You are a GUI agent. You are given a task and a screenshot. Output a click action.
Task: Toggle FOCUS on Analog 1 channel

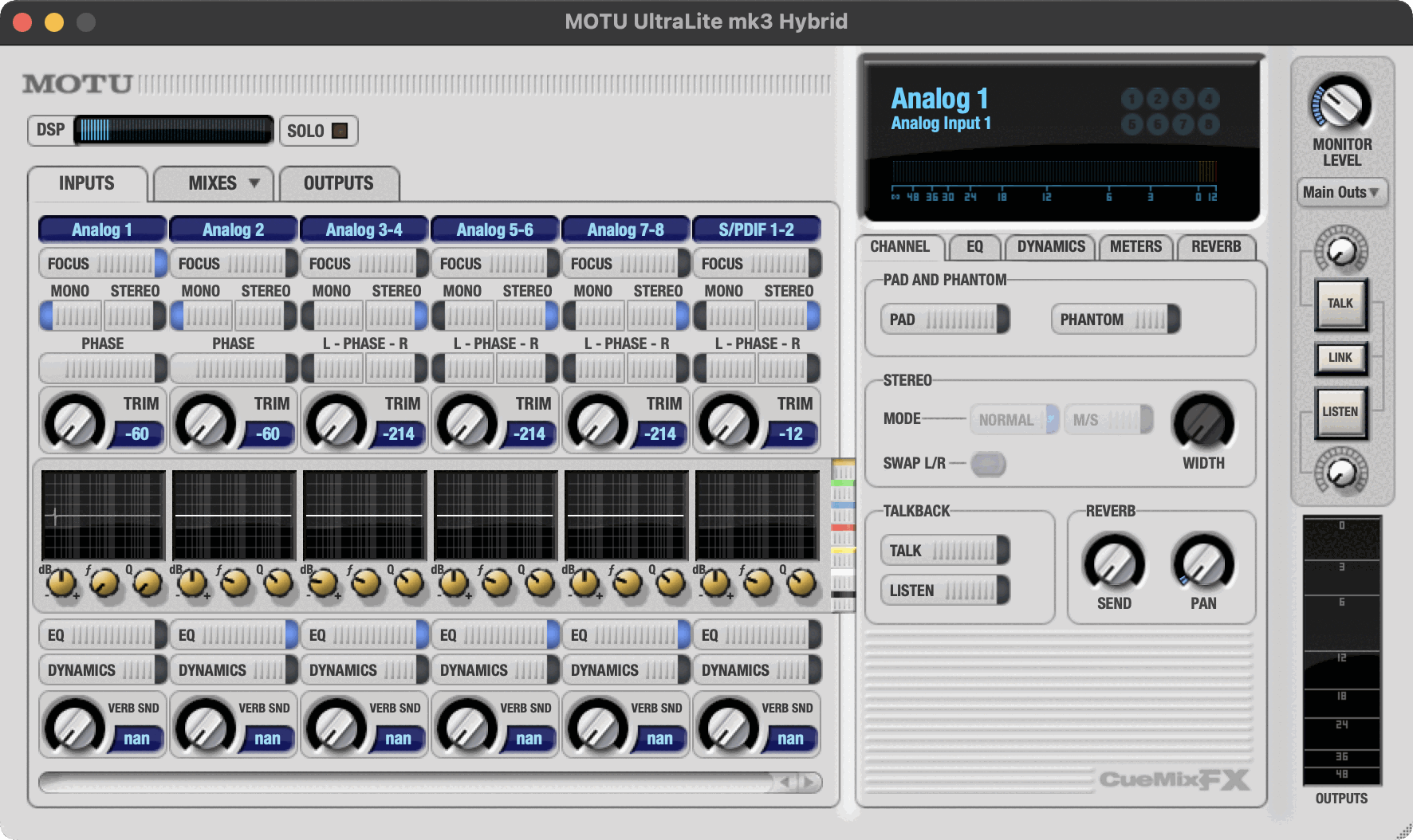tap(103, 263)
